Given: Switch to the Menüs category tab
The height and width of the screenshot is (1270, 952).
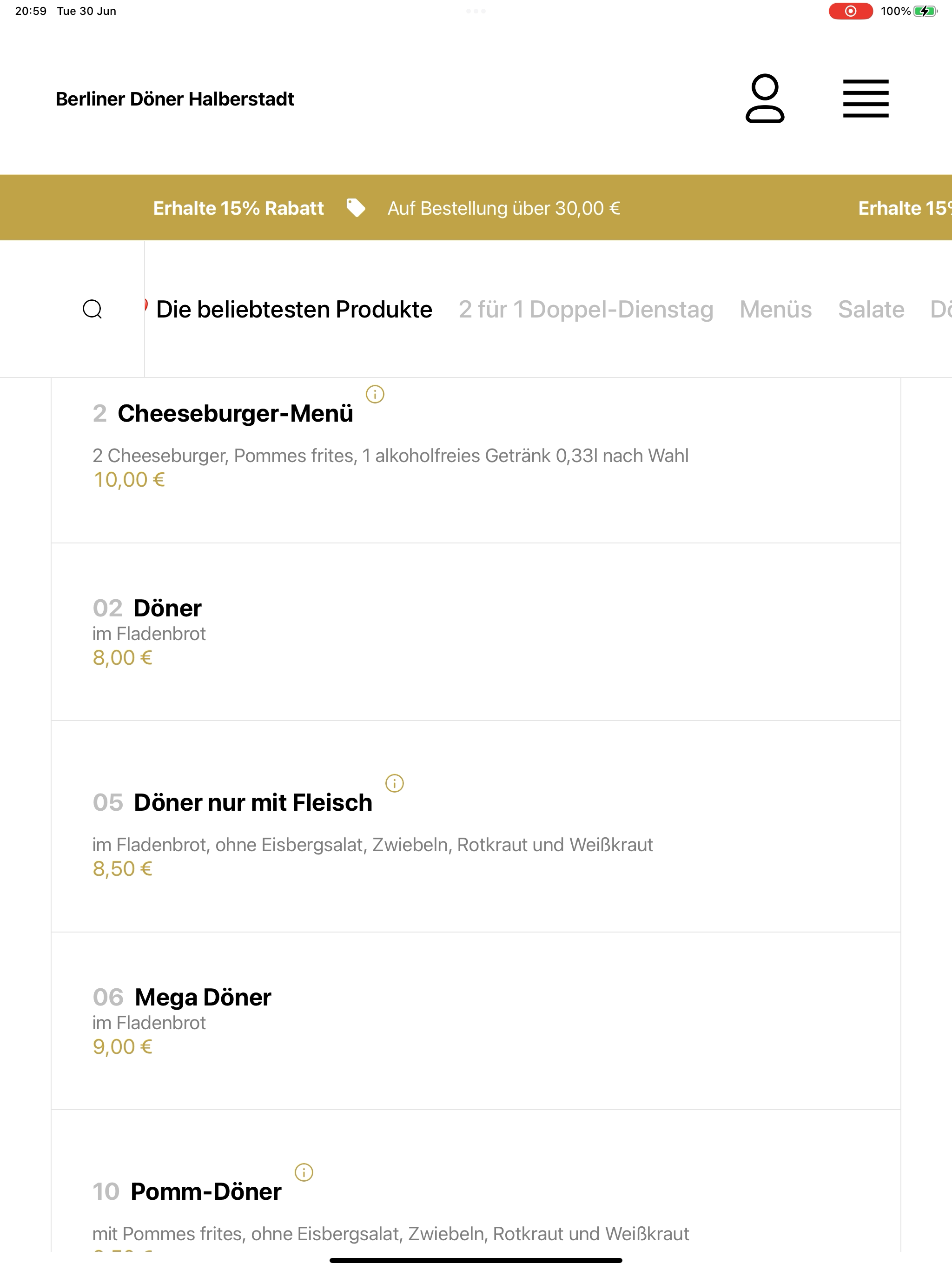Looking at the screenshot, I should [776, 310].
